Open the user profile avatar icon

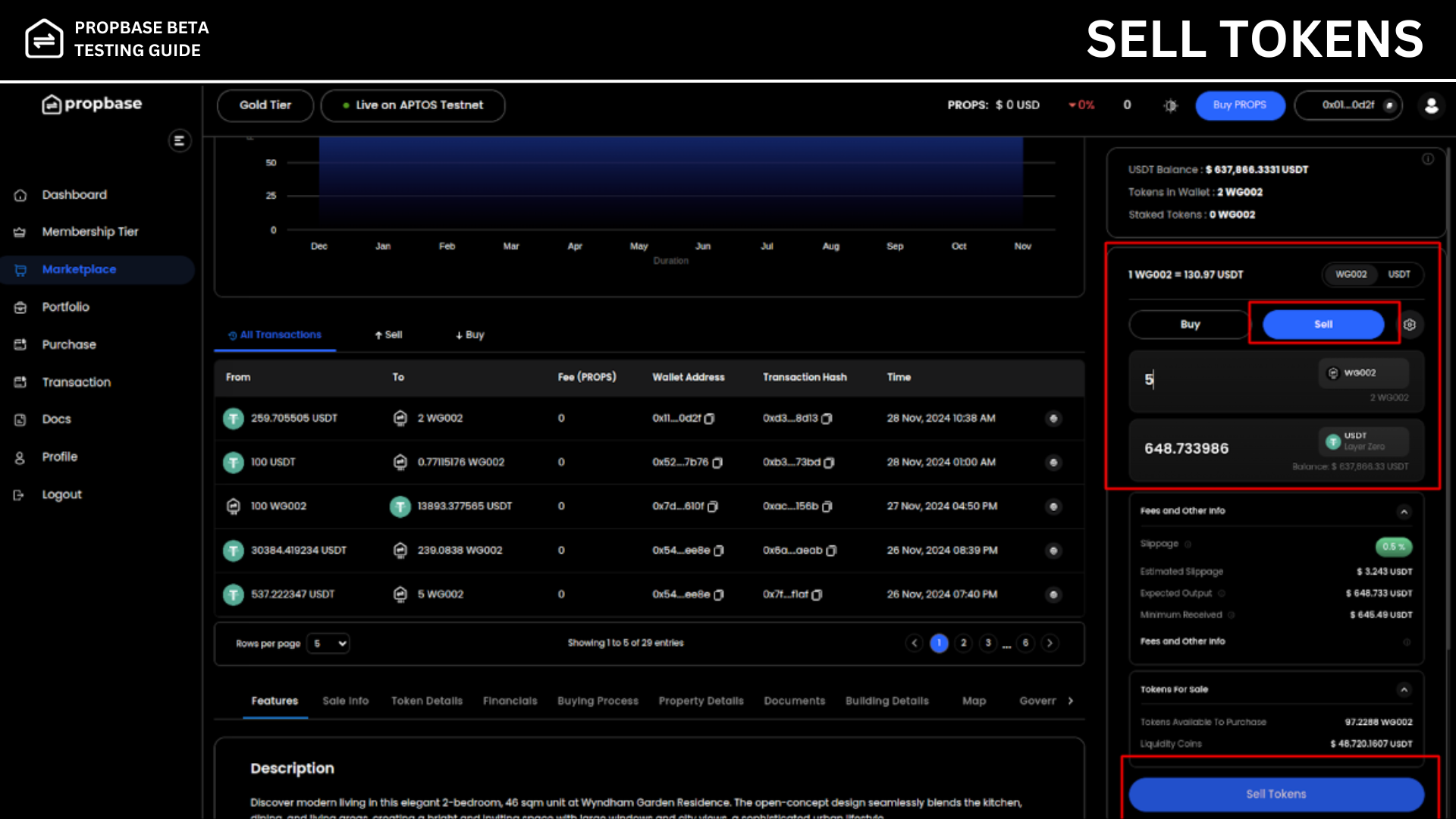click(x=1431, y=105)
